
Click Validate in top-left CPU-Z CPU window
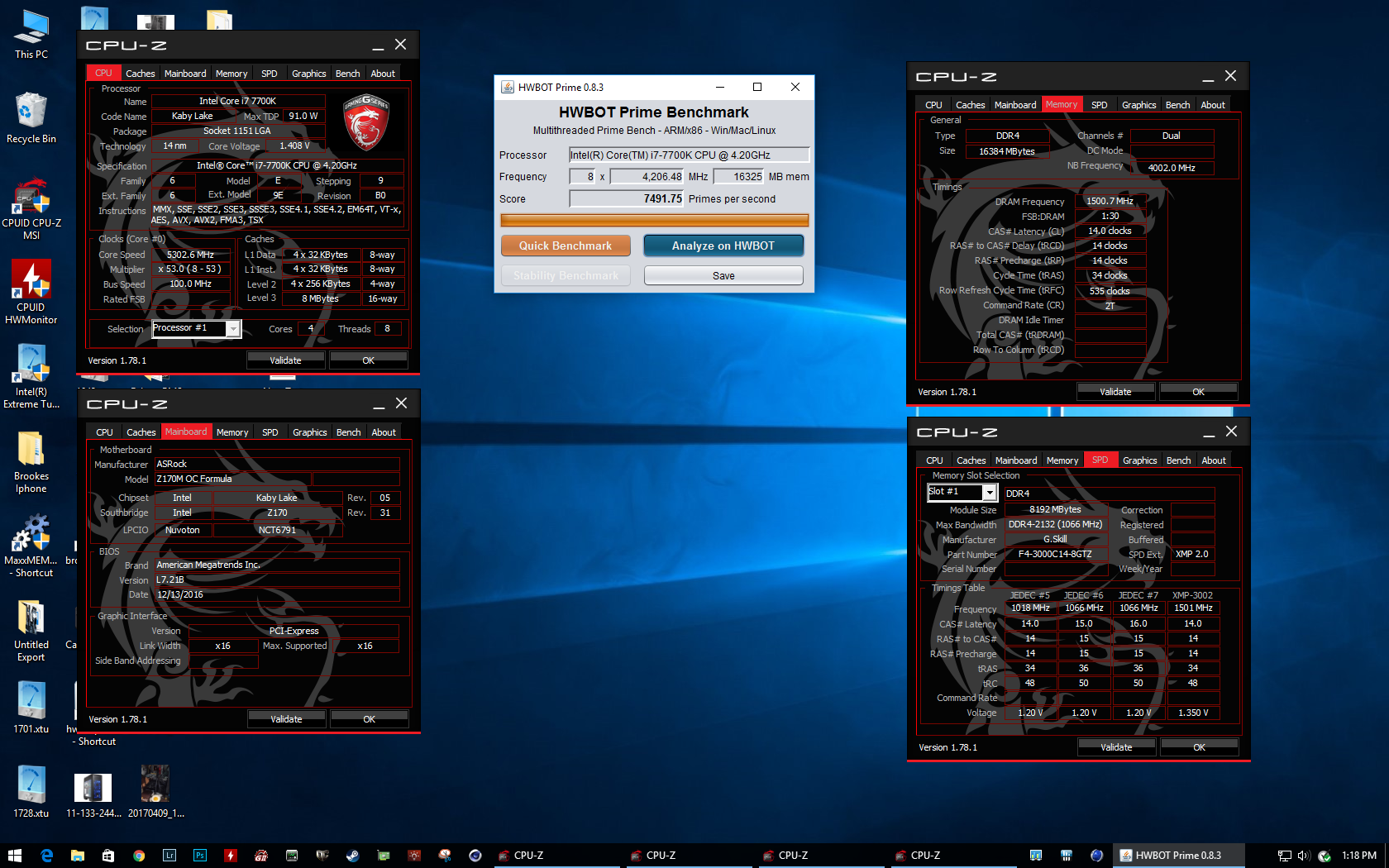(285, 360)
